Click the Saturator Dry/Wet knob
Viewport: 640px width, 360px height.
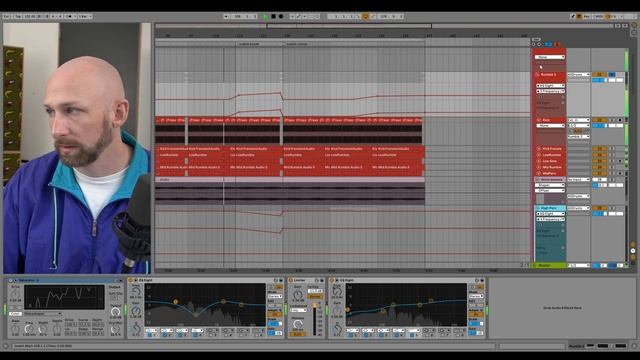coord(116,329)
